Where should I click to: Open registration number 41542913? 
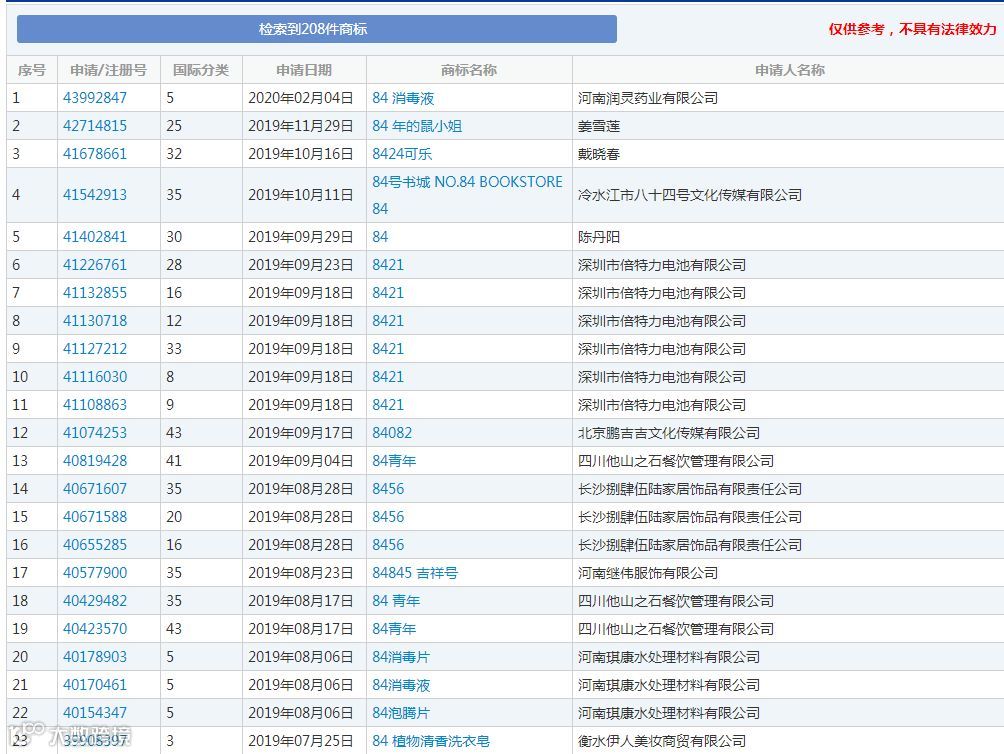point(95,195)
